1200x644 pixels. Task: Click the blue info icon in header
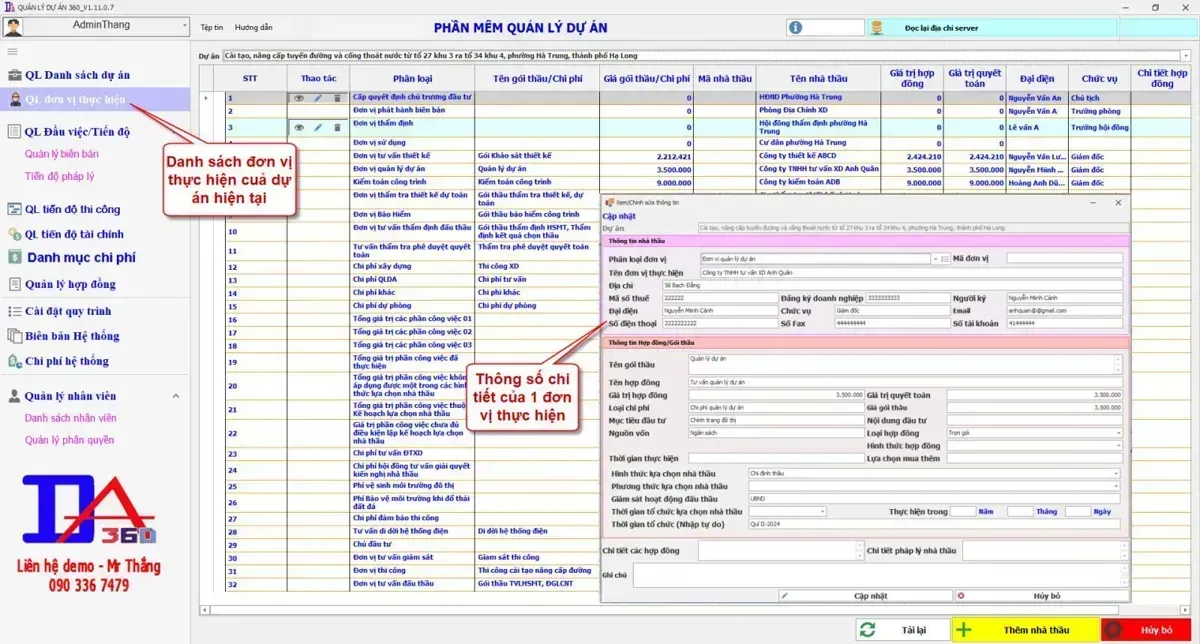796,28
